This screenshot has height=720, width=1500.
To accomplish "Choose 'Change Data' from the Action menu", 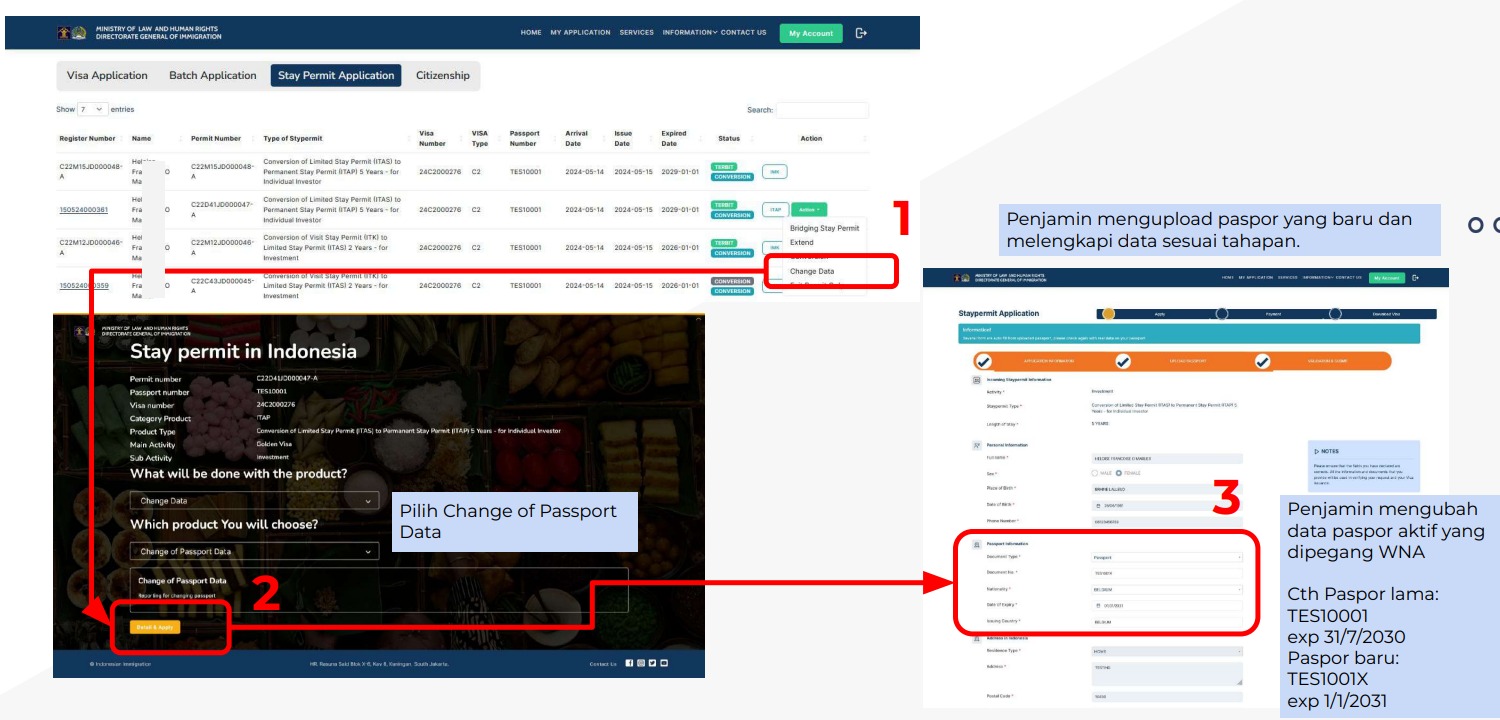I will pos(812,271).
